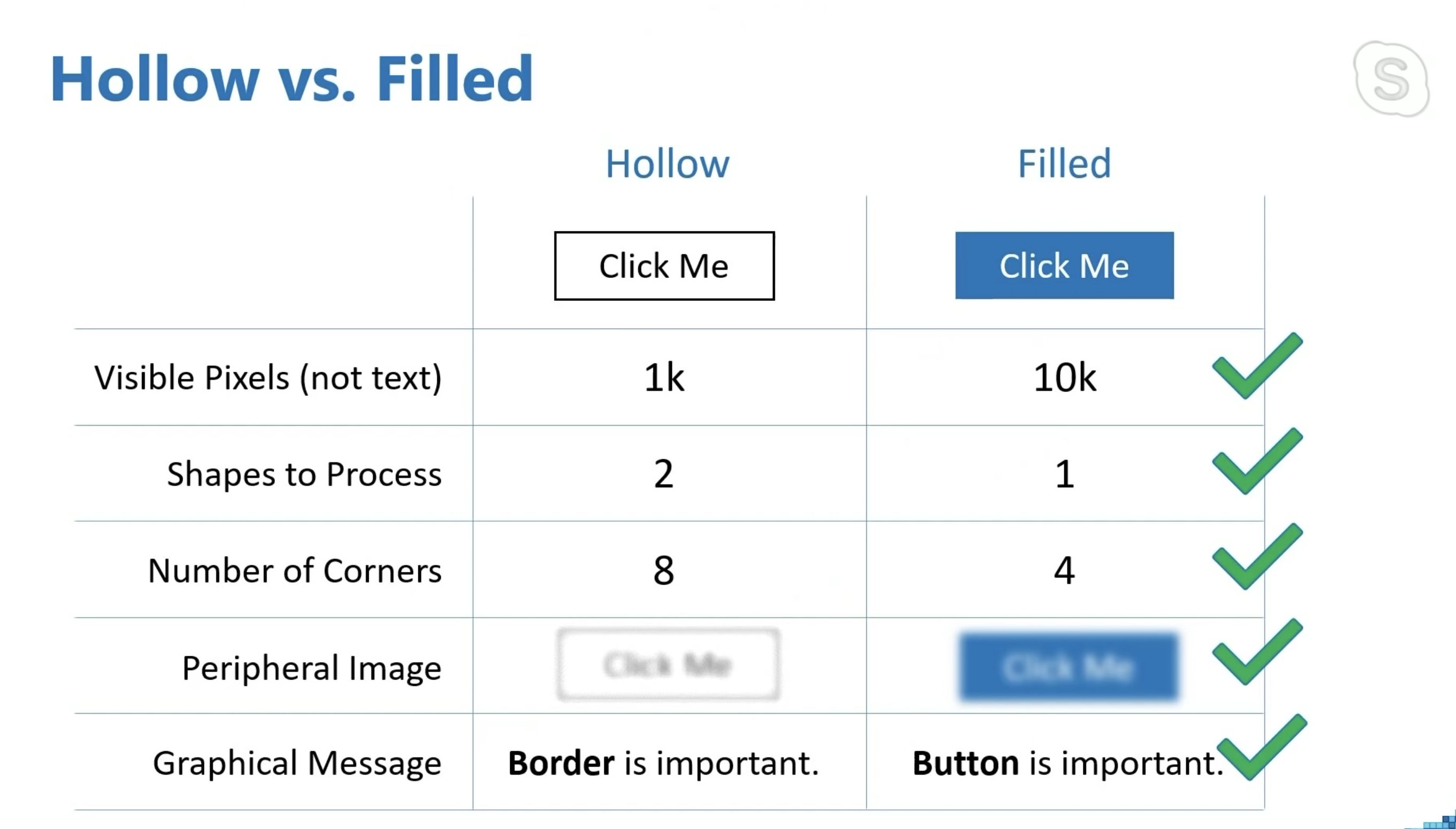Click the green checkmark beside 10k

tap(1255, 367)
